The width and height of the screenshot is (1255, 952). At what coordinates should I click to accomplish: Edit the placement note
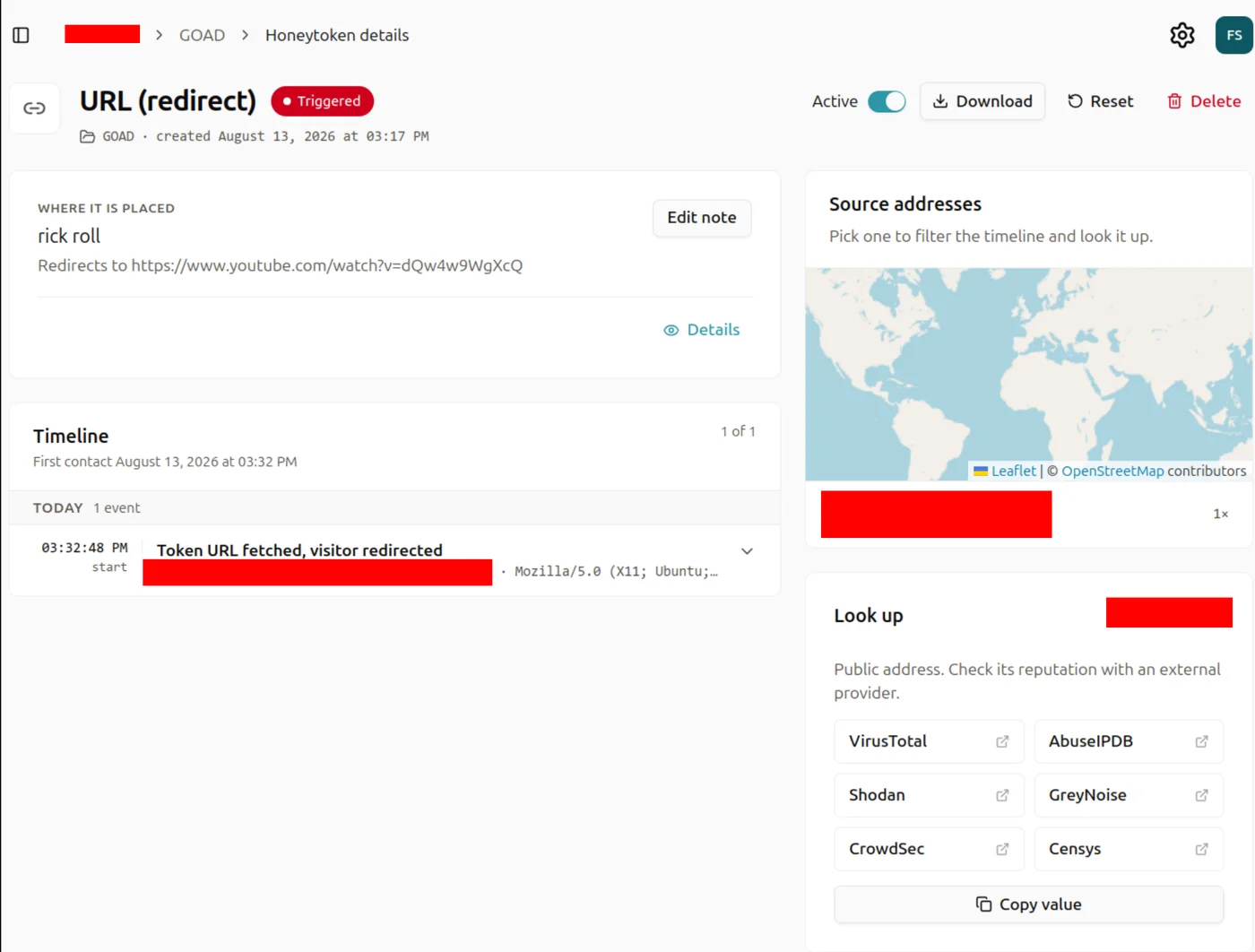click(x=702, y=218)
